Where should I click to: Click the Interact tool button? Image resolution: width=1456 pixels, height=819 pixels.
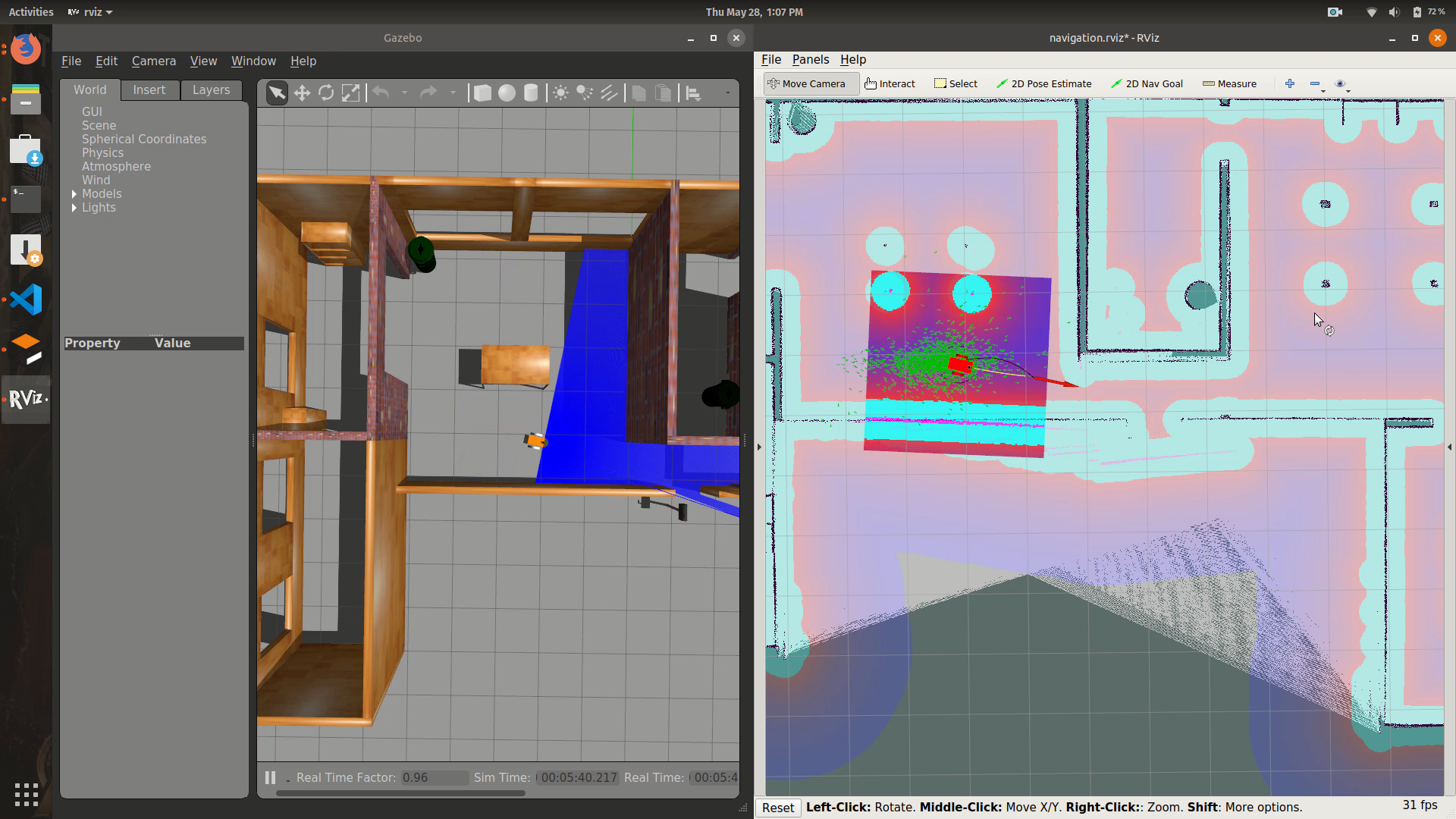pos(890,83)
